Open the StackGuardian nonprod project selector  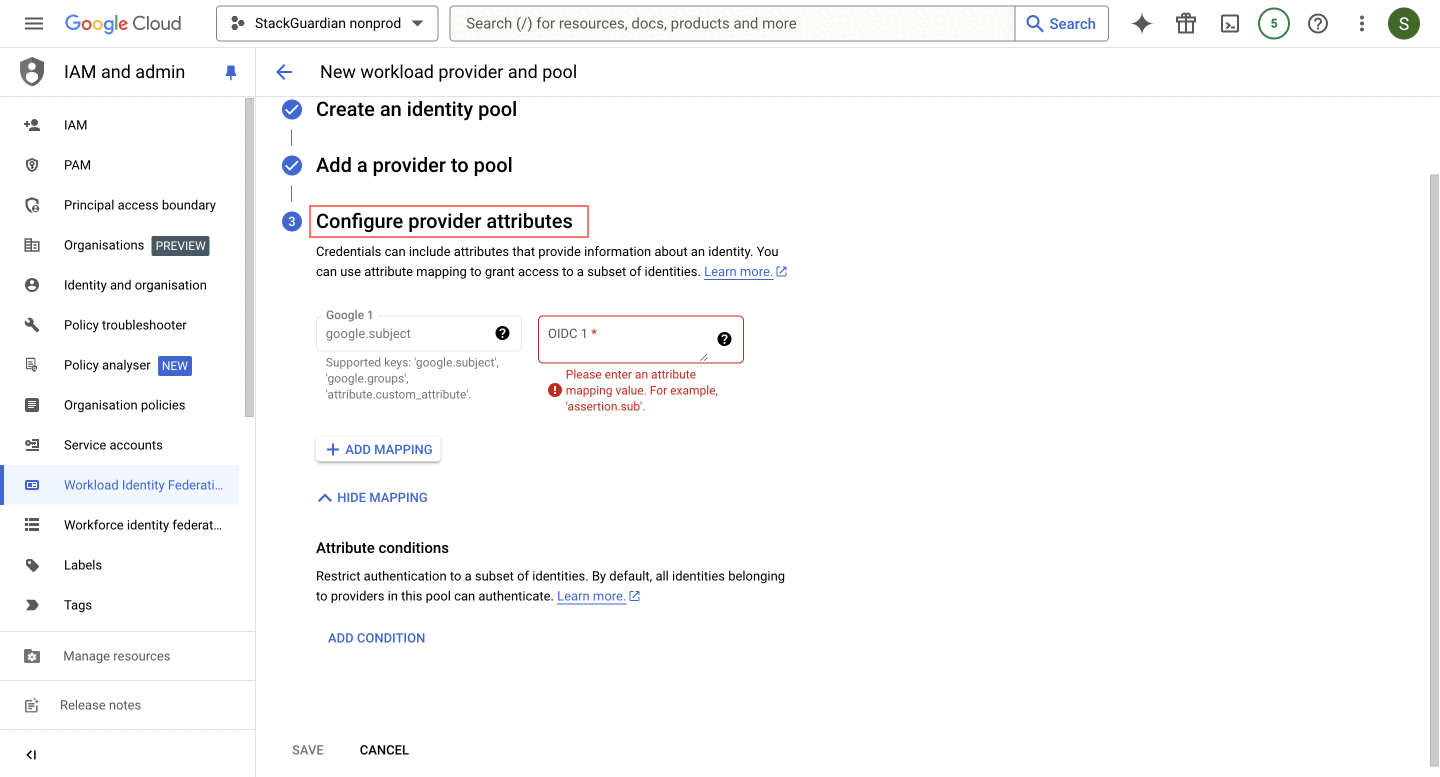click(x=327, y=24)
